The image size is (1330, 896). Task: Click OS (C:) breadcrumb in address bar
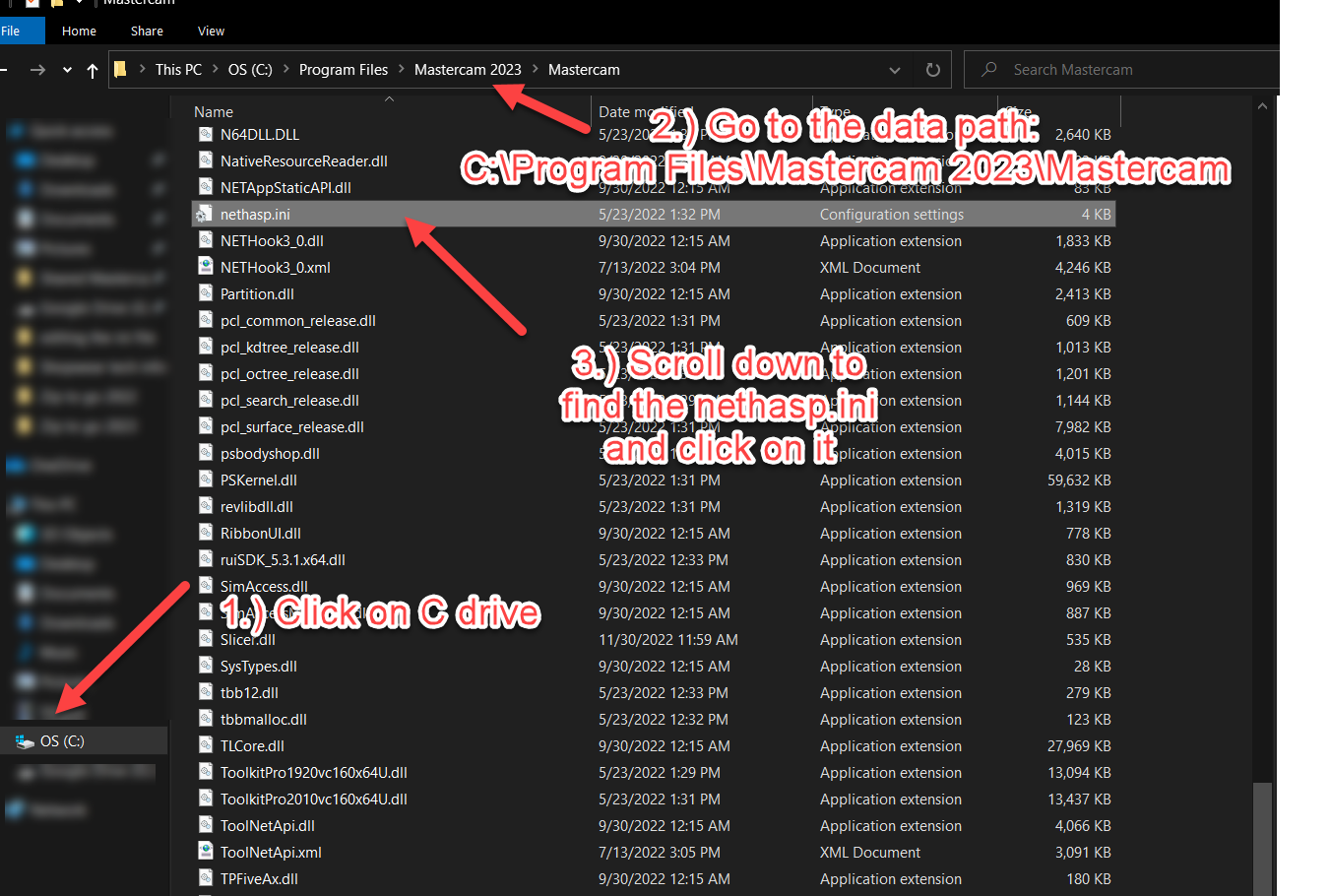click(x=250, y=70)
